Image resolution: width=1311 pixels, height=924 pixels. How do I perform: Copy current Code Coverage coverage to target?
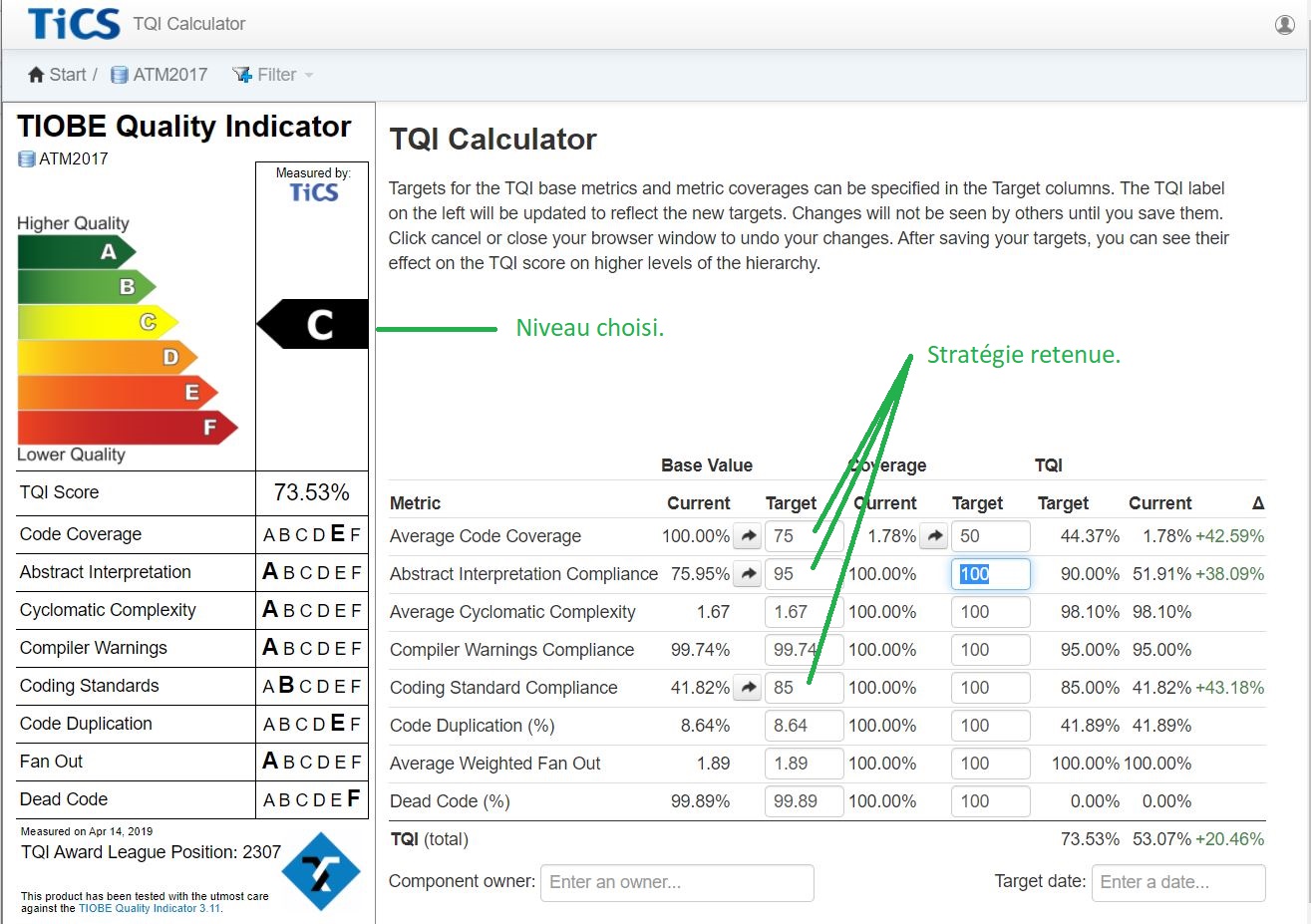tap(933, 536)
